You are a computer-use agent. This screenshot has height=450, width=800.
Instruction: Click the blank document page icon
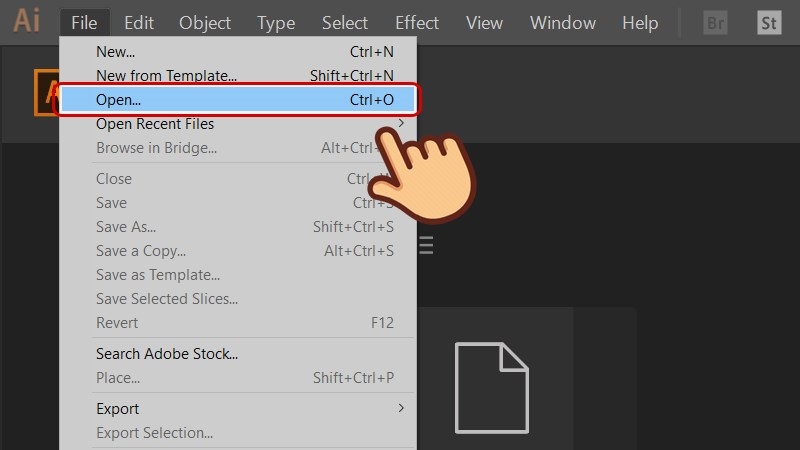pos(492,387)
